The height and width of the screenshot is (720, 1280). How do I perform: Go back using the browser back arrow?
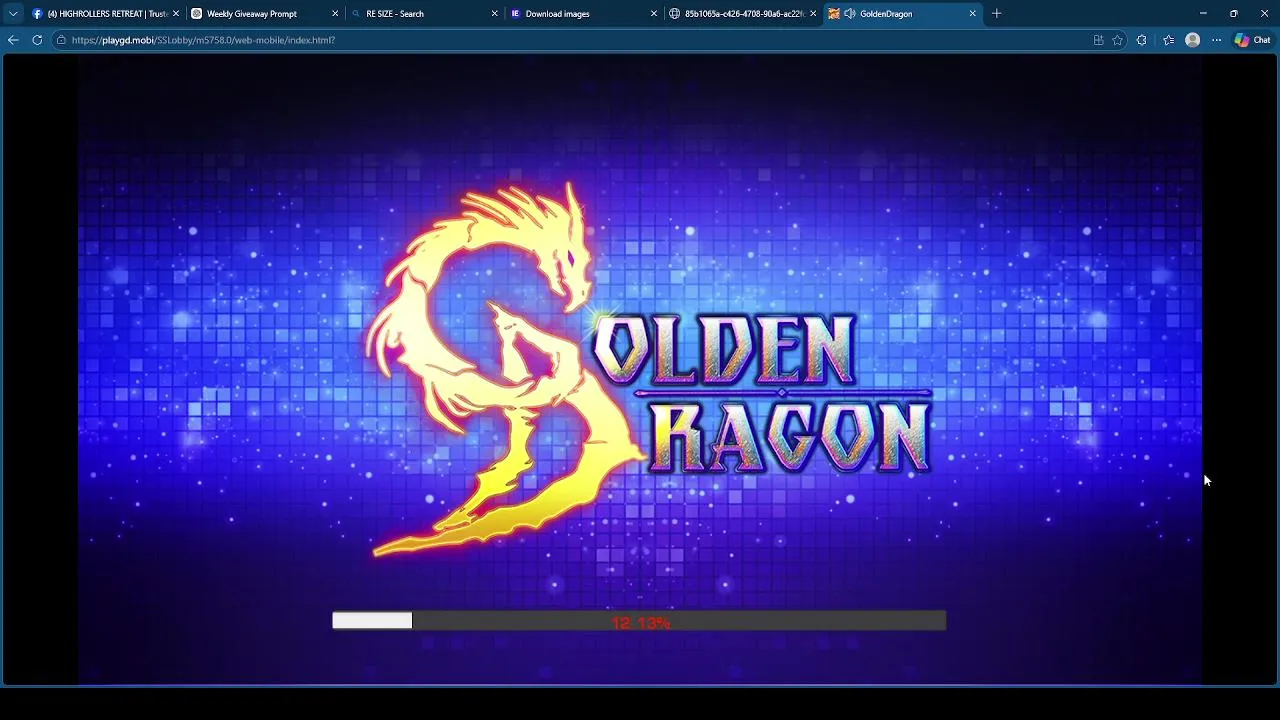point(13,40)
